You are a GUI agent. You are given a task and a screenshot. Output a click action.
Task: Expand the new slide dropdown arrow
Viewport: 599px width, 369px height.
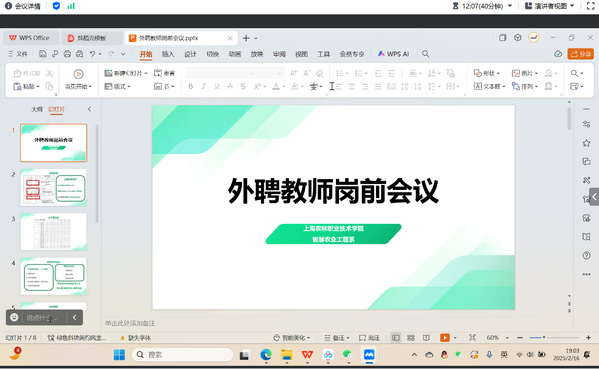pyautogui.click(x=146, y=73)
